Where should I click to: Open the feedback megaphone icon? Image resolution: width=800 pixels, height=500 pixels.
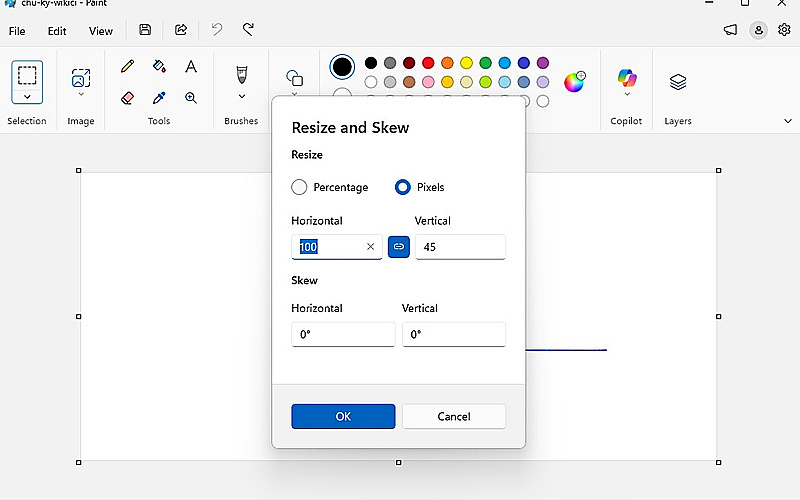tap(730, 30)
